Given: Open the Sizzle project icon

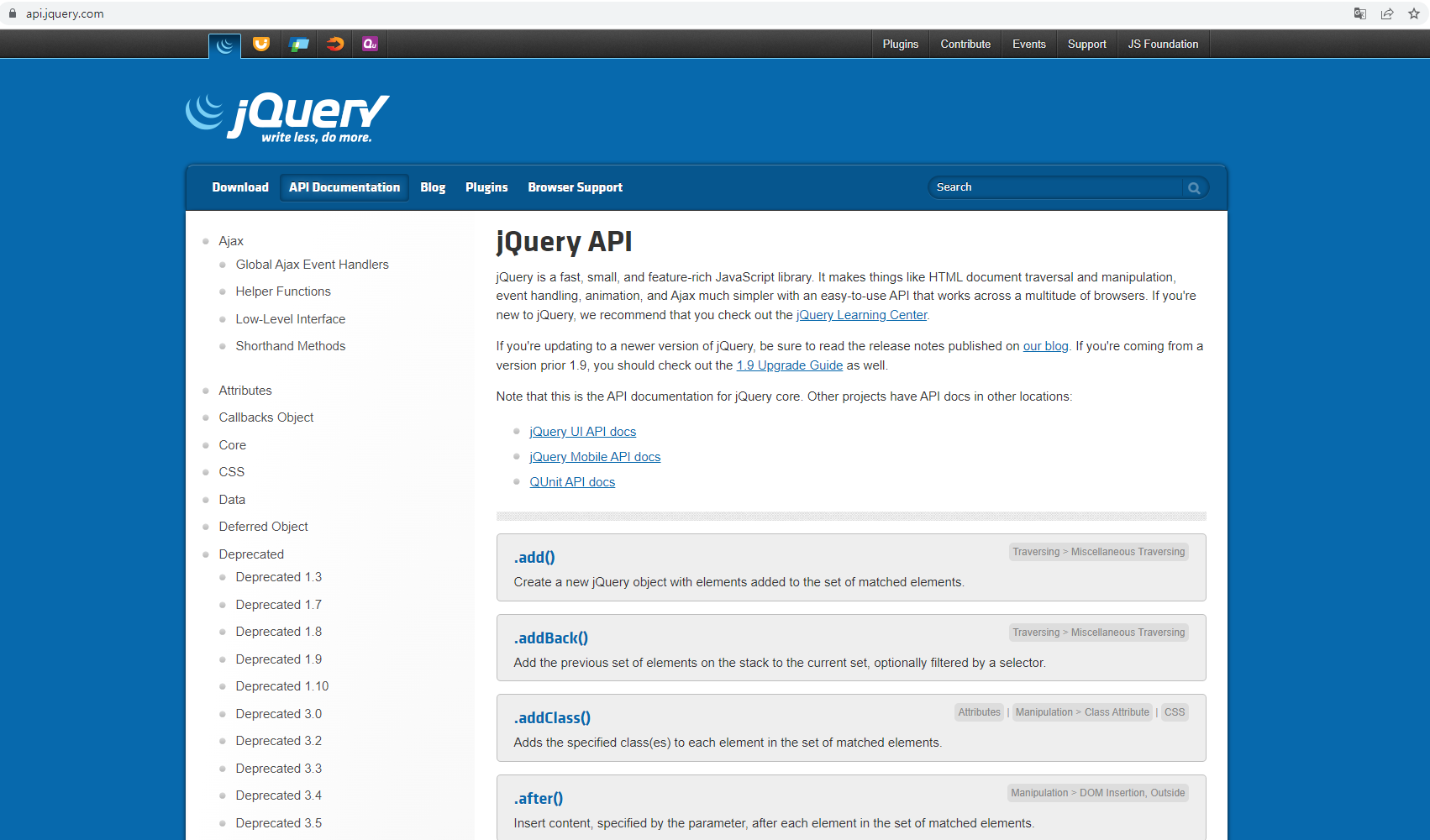Looking at the screenshot, I should point(335,44).
